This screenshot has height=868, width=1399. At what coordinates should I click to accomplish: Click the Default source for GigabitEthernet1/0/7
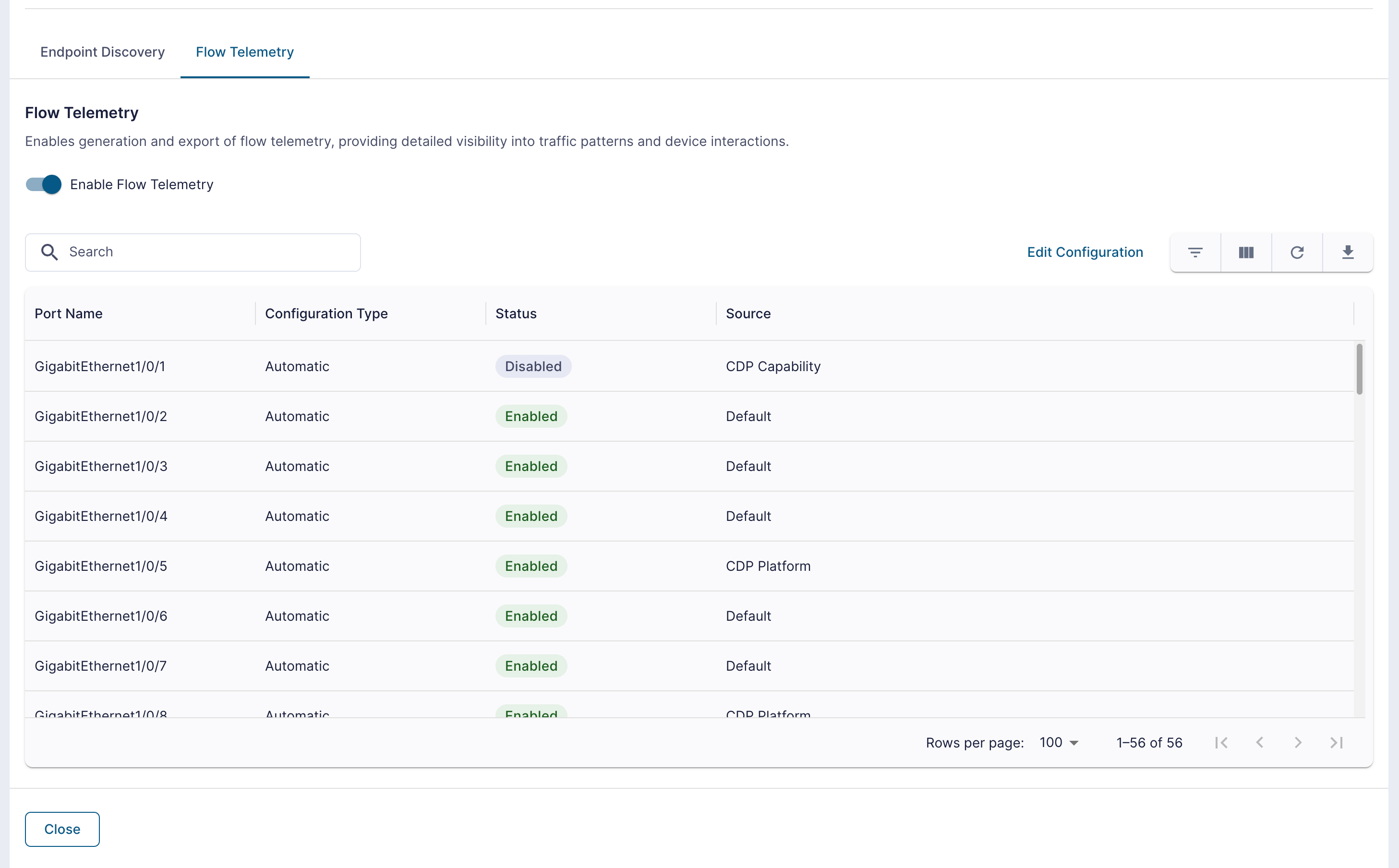click(x=748, y=666)
